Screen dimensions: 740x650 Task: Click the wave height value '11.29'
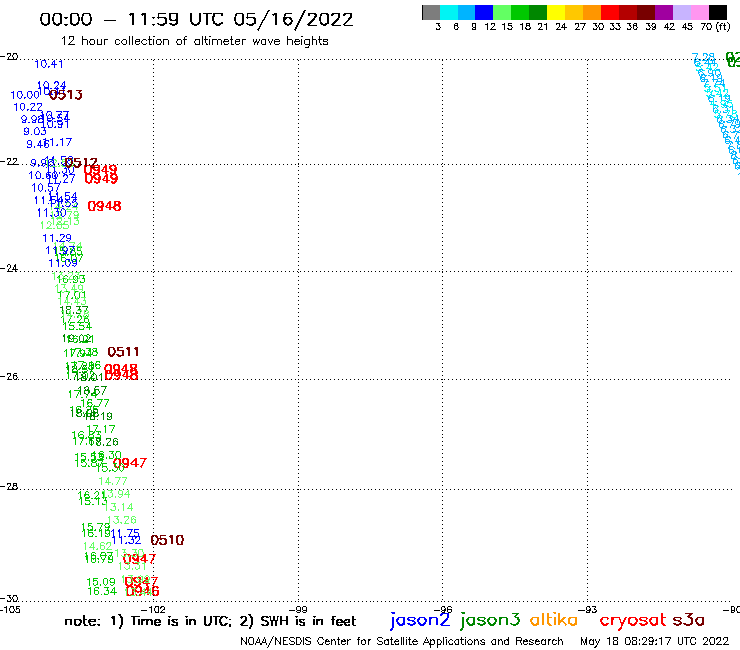click(57, 238)
